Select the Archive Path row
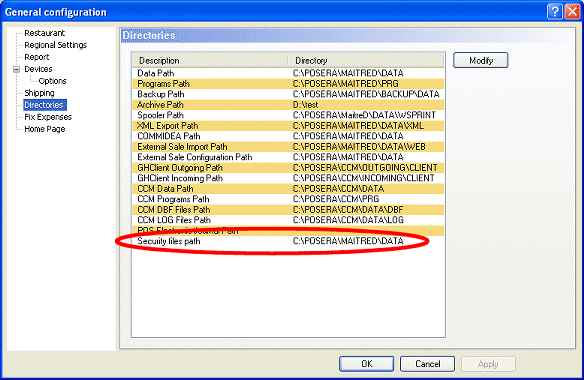The height and width of the screenshot is (380, 584). pyautogui.click(x=288, y=105)
